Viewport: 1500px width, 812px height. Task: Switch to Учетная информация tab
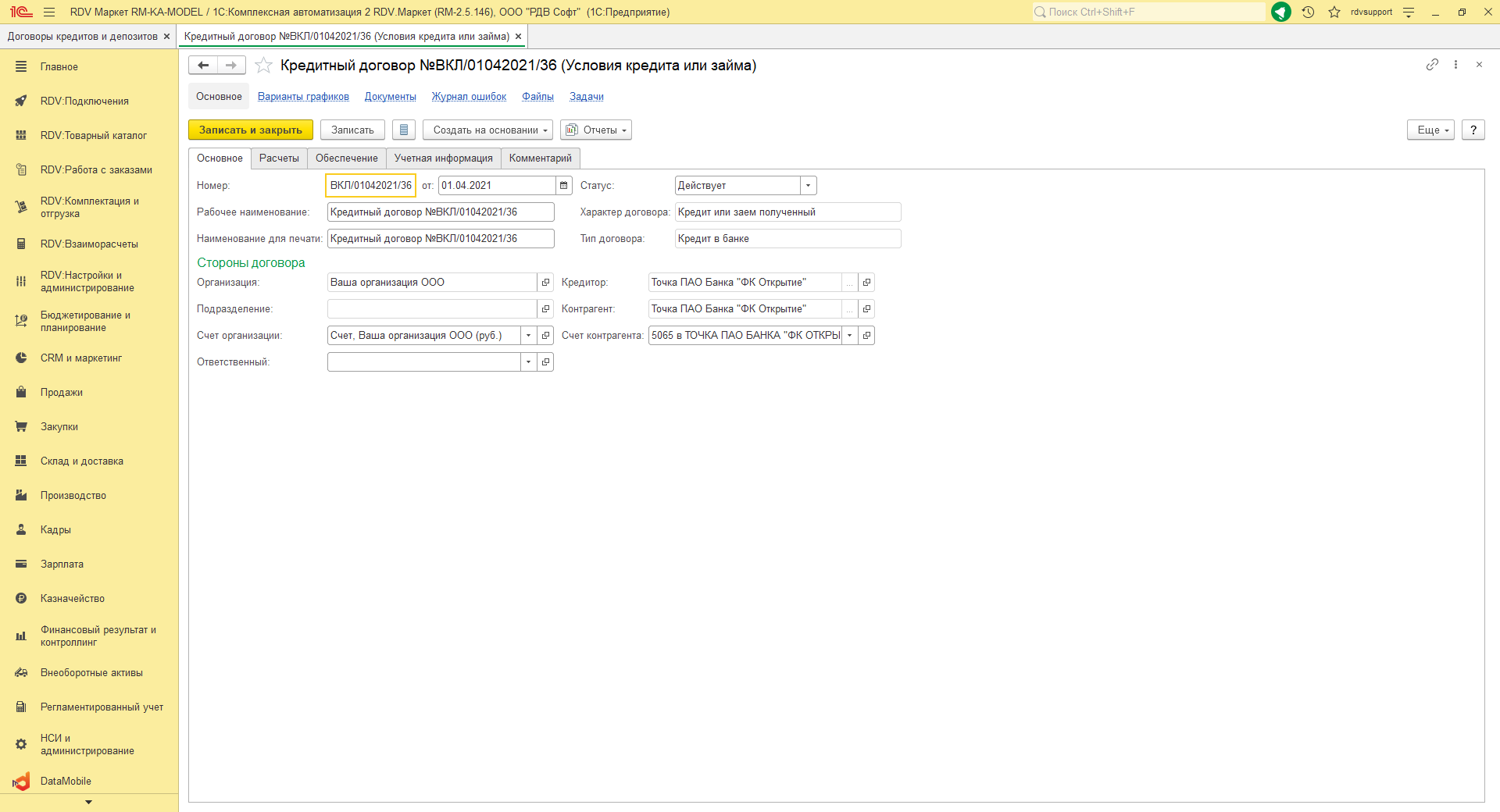click(x=443, y=158)
